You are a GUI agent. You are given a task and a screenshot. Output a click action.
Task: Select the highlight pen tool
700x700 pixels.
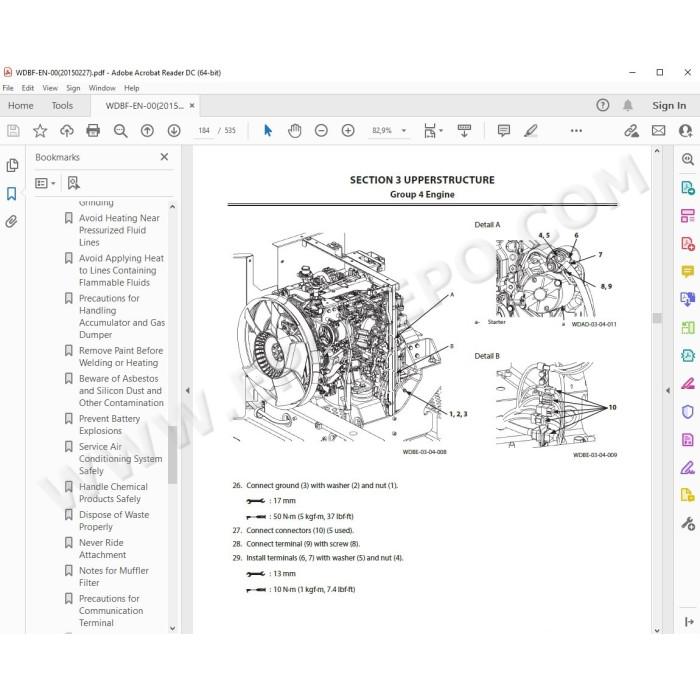(530, 130)
